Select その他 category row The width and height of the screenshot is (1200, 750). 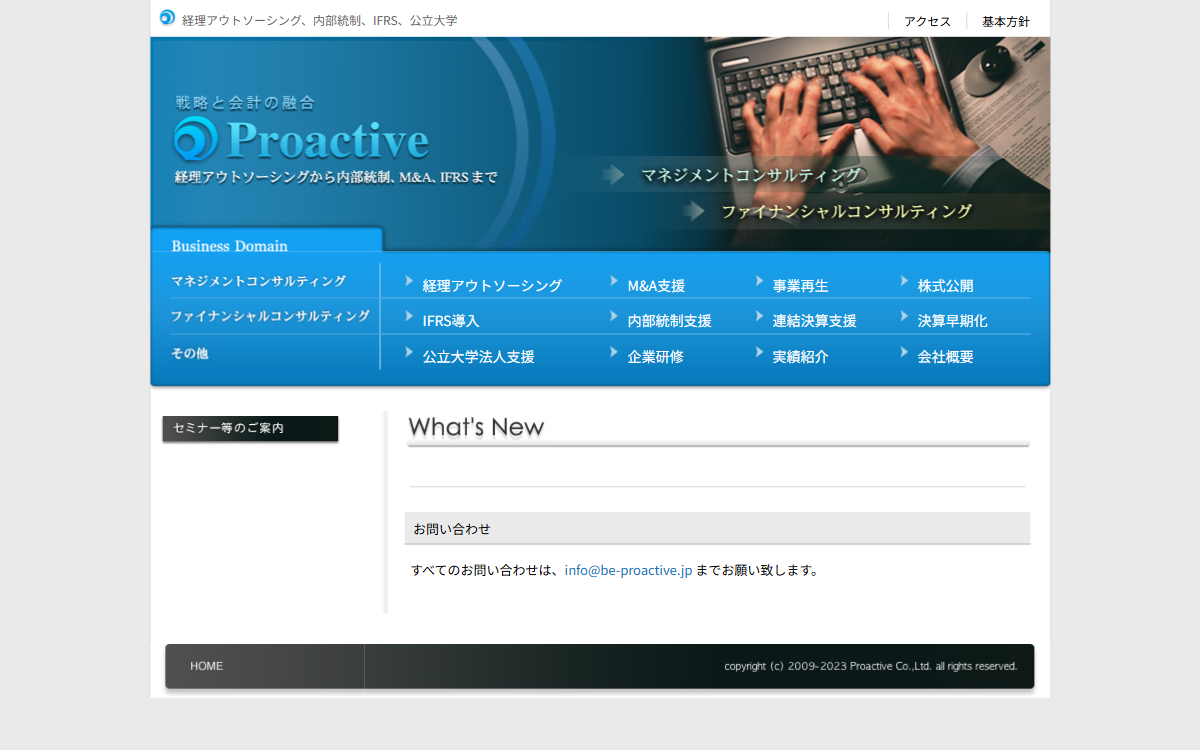(189, 353)
